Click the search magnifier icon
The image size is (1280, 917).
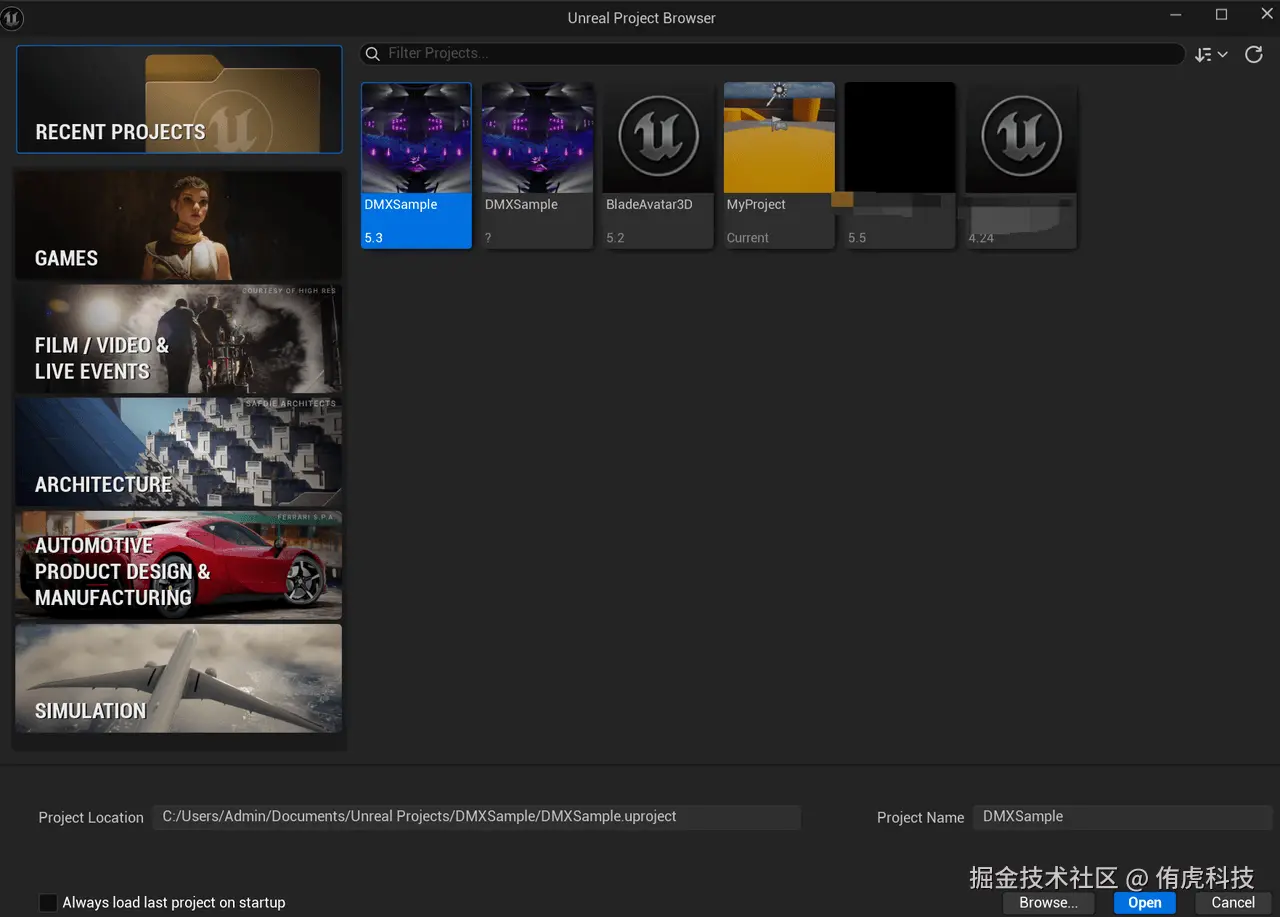point(372,53)
